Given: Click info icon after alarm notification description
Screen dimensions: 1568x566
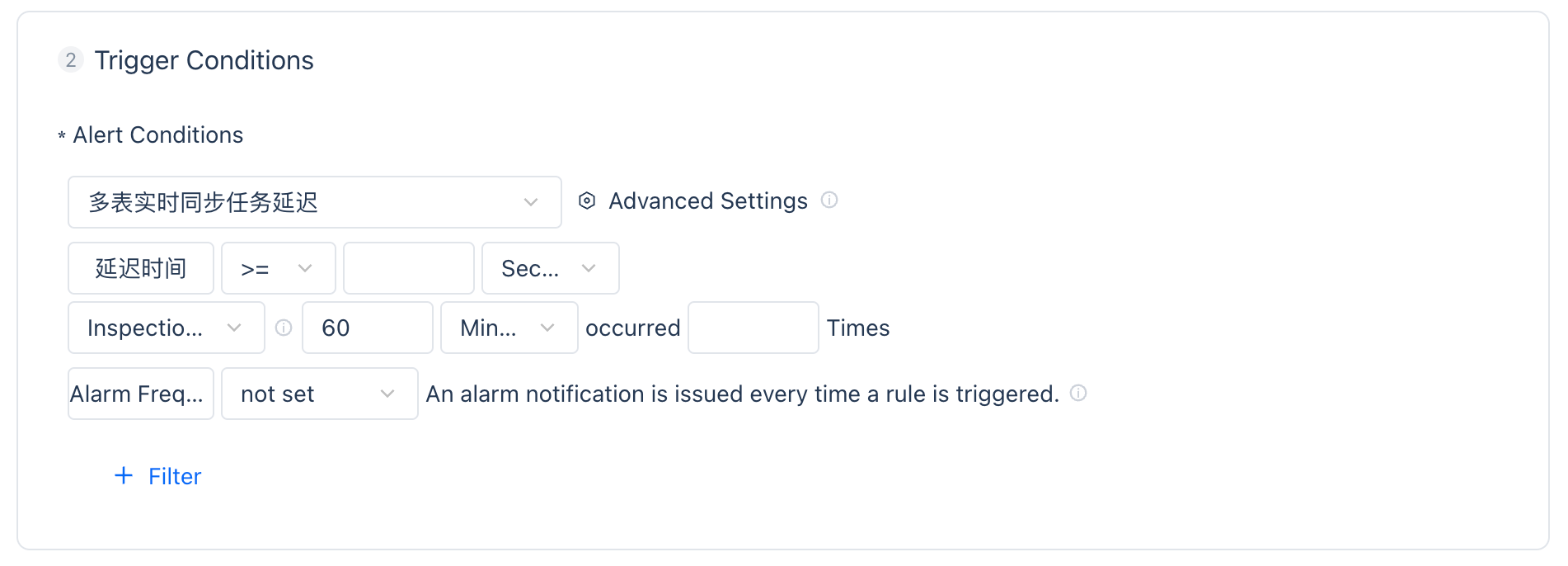Looking at the screenshot, I should click(x=1078, y=393).
